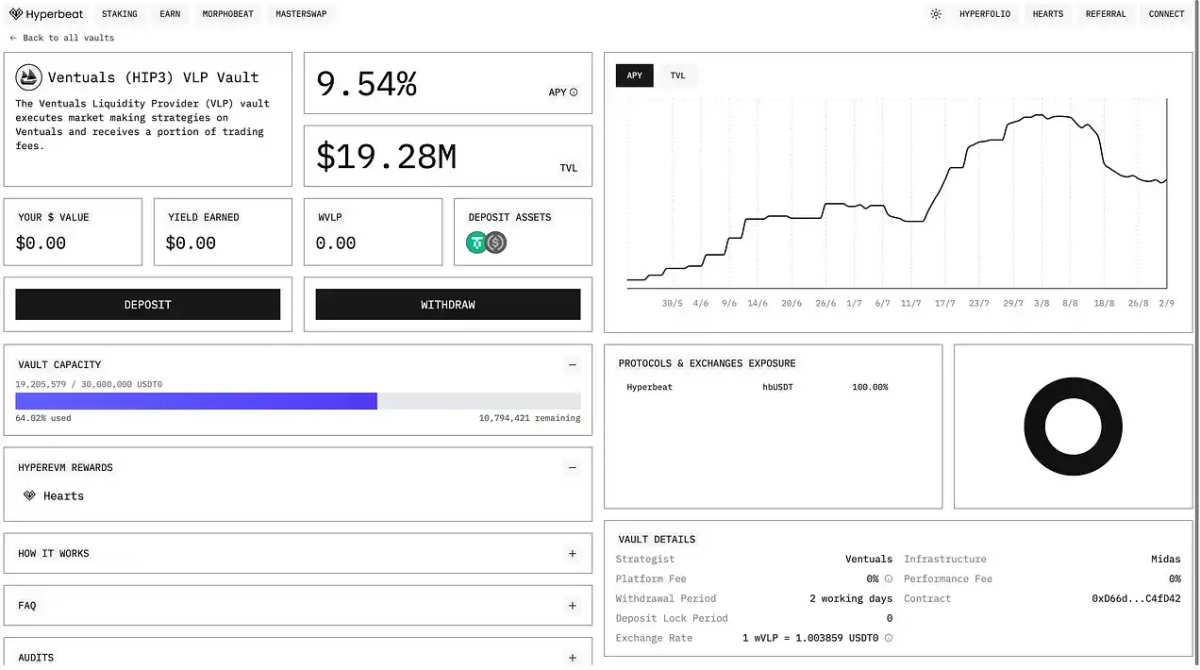Click the Exchange Rate info icon
This screenshot has width=1200, height=670.
pyautogui.click(x=890, y=638)
